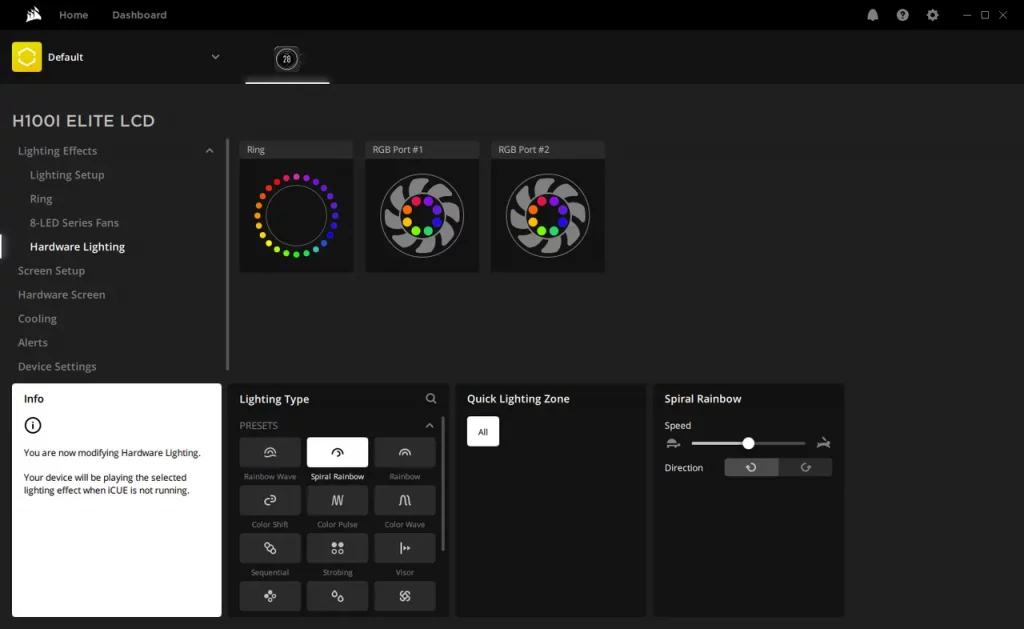Select Hardware Lighting in sidebar

pos(77,247)
